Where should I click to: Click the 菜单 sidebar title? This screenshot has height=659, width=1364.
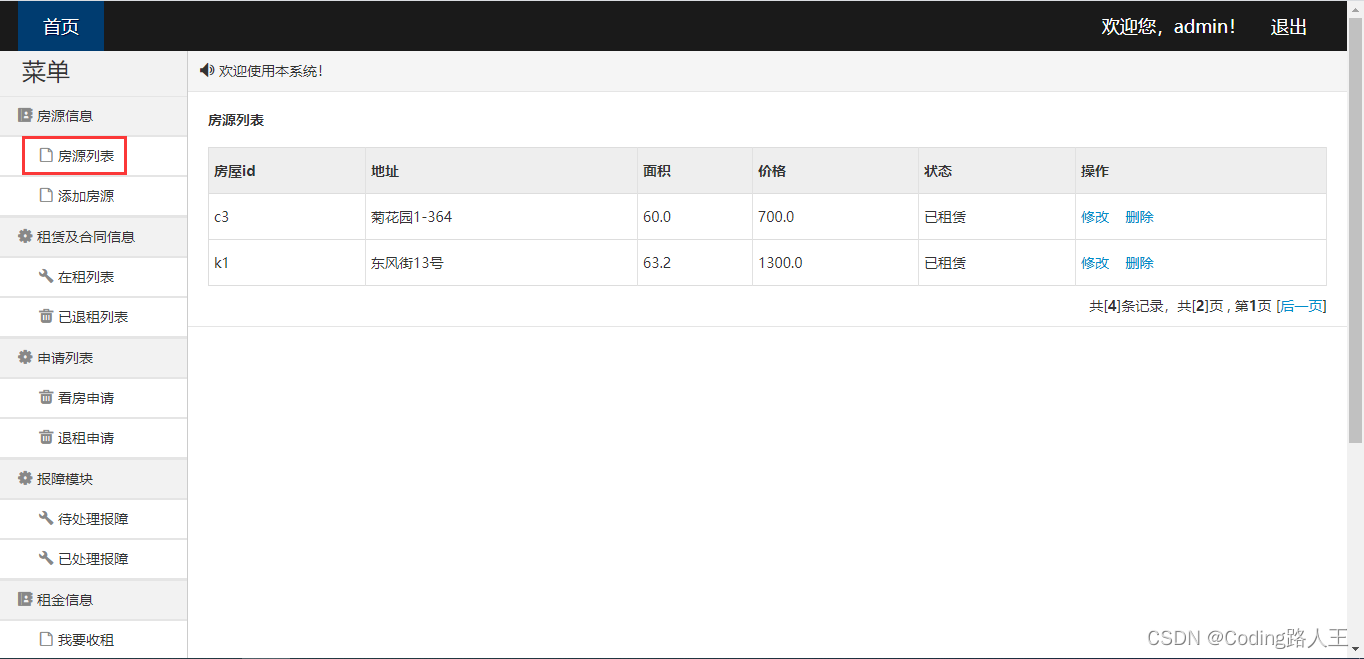point(46,72)
